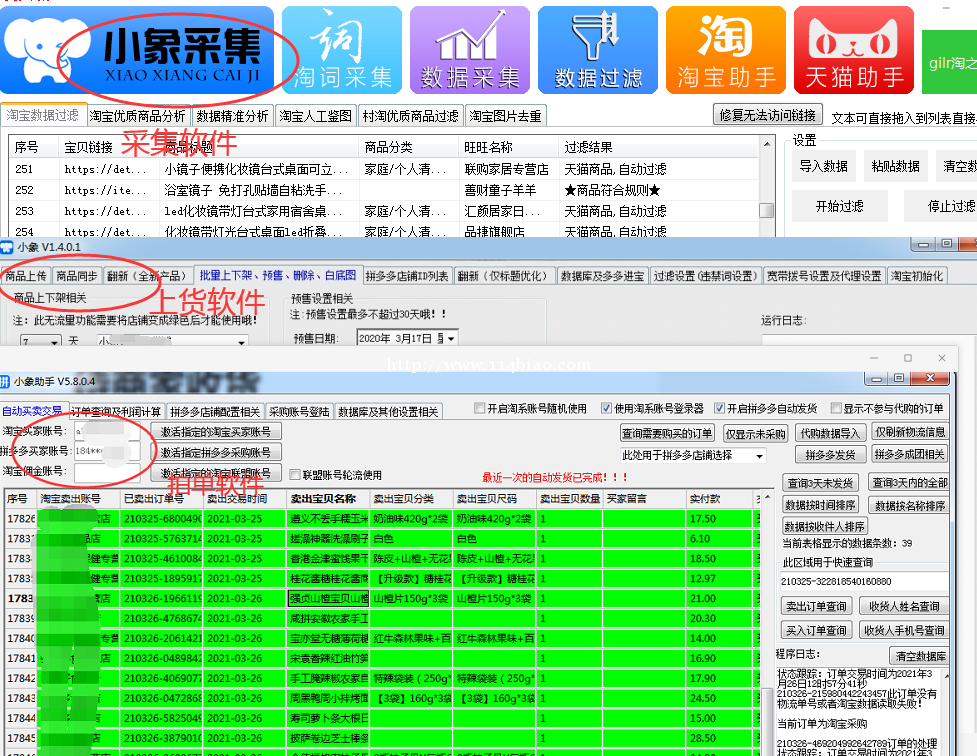The image size is (977, 756).
Task: Enable 联盟账号轮流使用 checkbox
Action: [x=295, y=475]
